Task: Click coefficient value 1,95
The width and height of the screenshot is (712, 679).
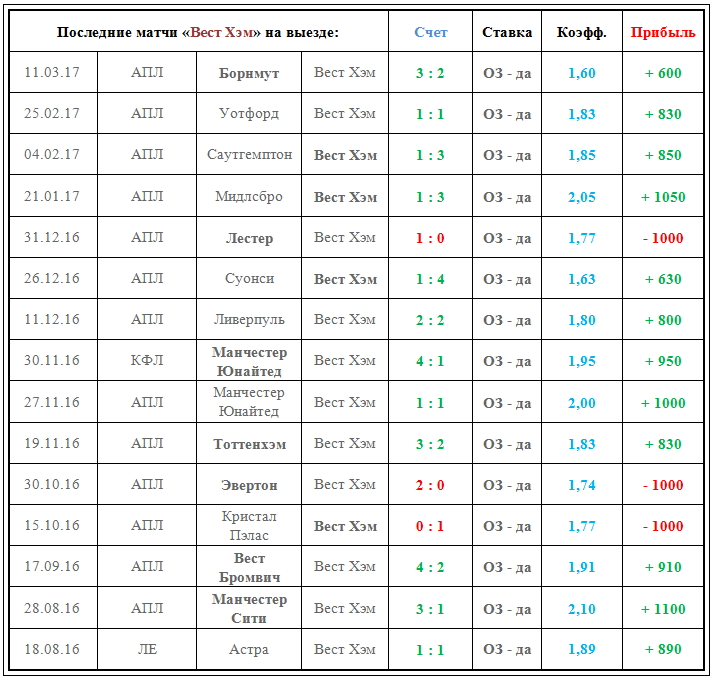Action: (x=582, y=361)
